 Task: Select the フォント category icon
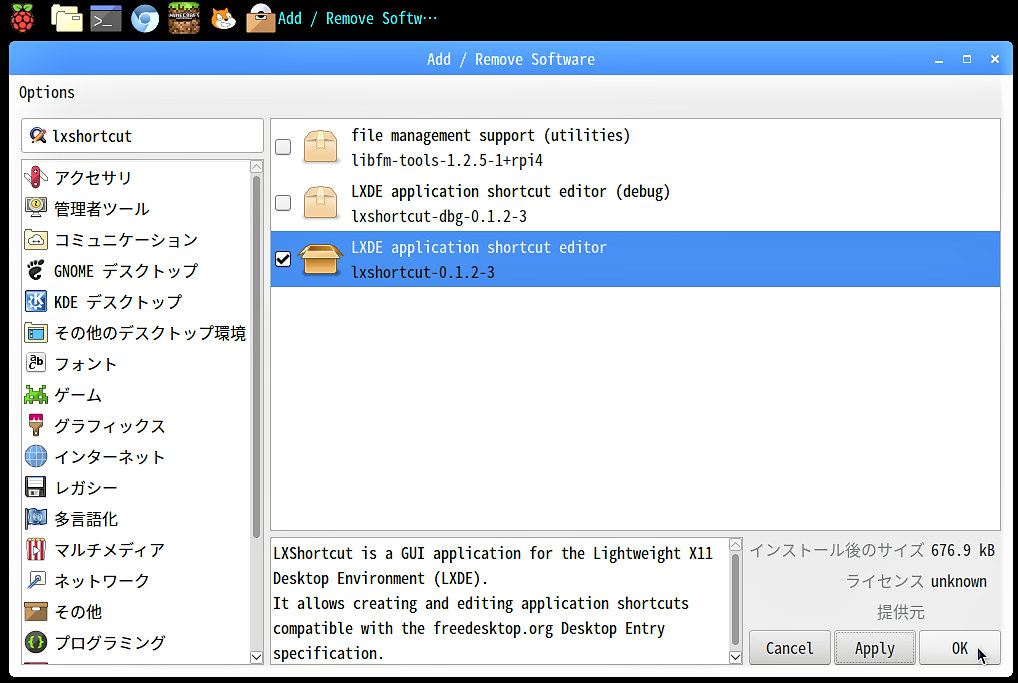36,363
